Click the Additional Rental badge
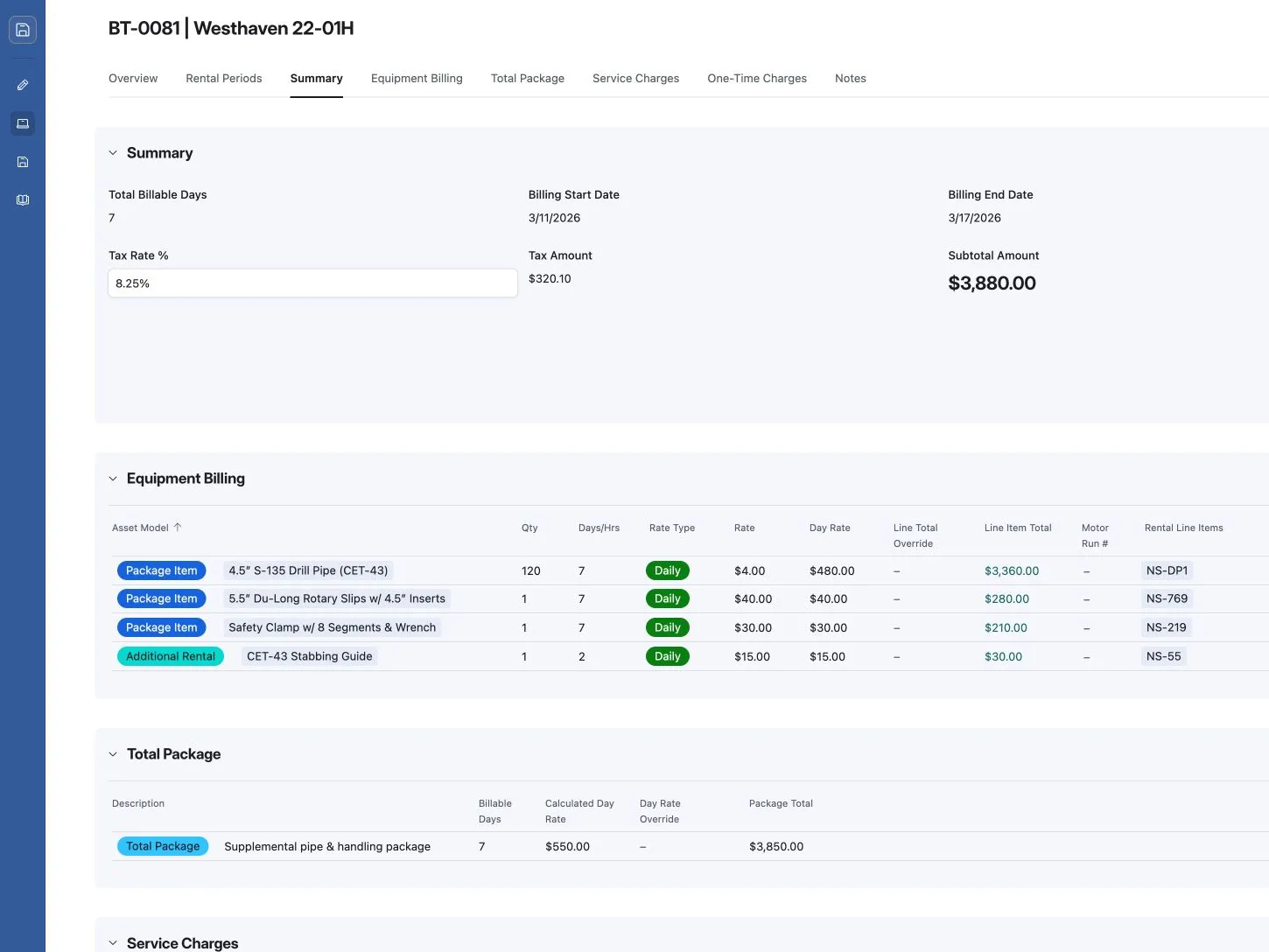This screenshot has width=1269, height=952. pyautogui.click(x=171, y=656)
